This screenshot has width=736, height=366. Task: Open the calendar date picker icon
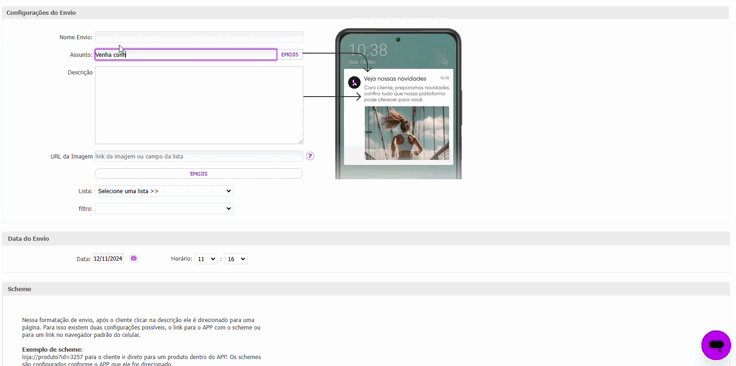tap(134, 259)
